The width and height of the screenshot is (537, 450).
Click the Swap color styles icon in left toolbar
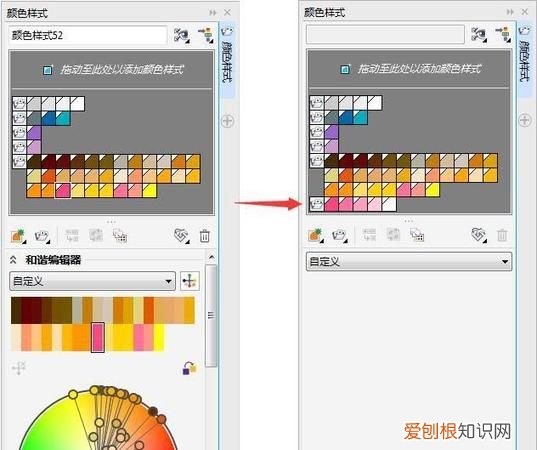point(96,236)
